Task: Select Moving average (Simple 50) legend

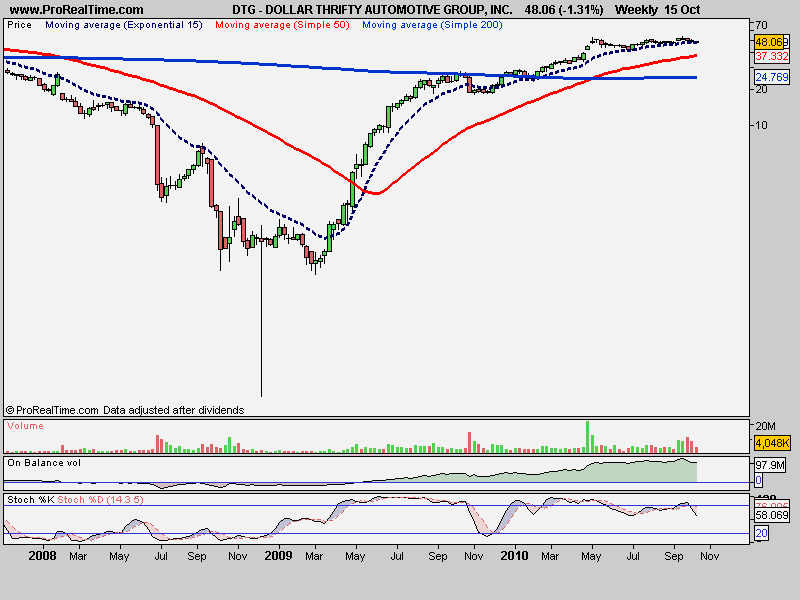Action: (x=282, y=25)
